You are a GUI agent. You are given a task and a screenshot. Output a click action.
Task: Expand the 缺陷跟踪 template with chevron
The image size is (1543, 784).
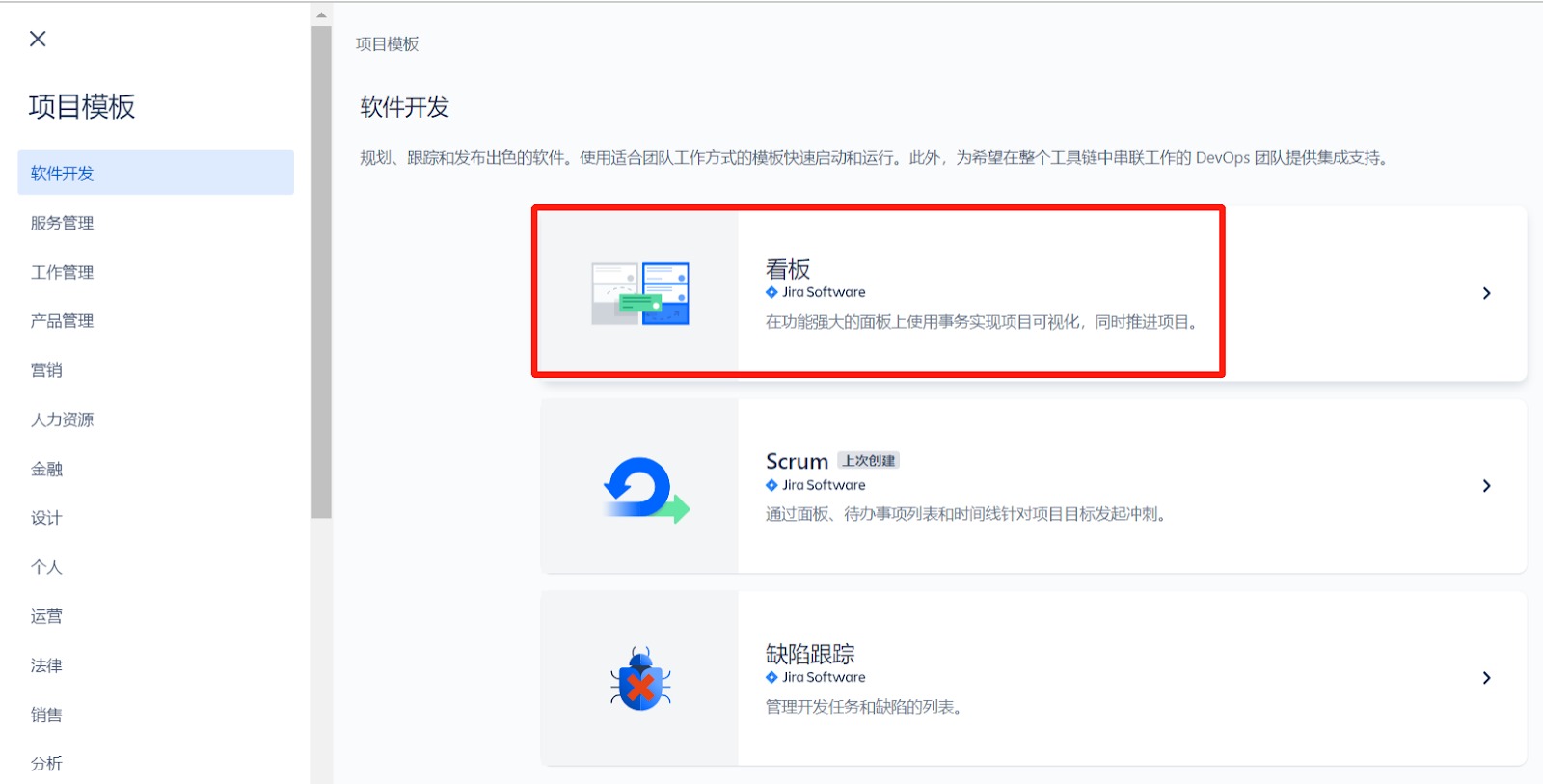point(1486,678)
